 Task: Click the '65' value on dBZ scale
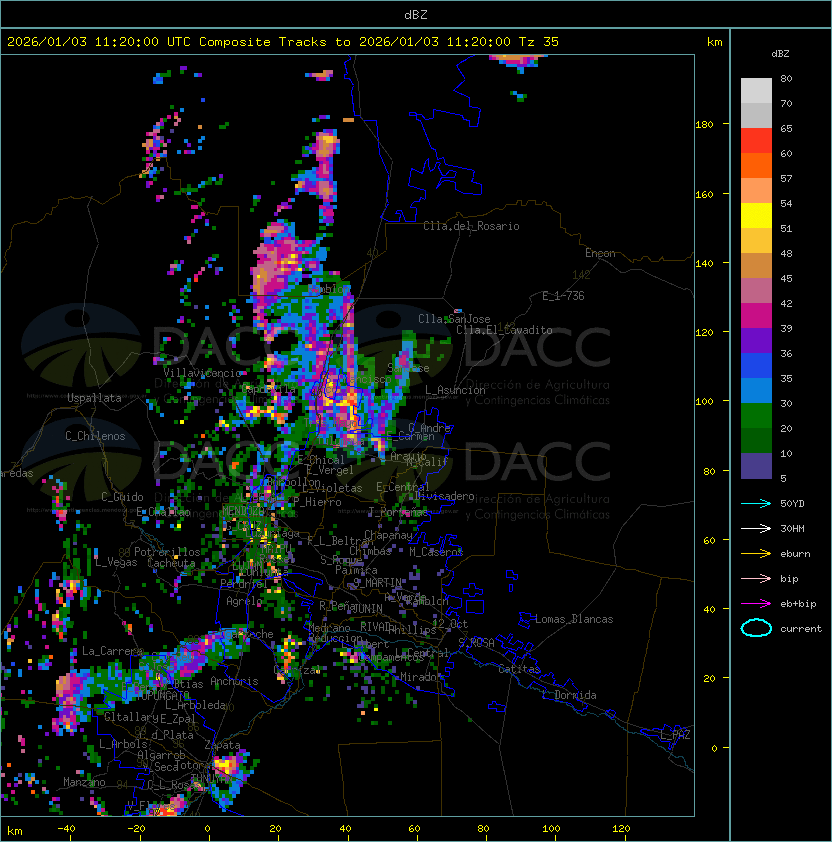786,128
